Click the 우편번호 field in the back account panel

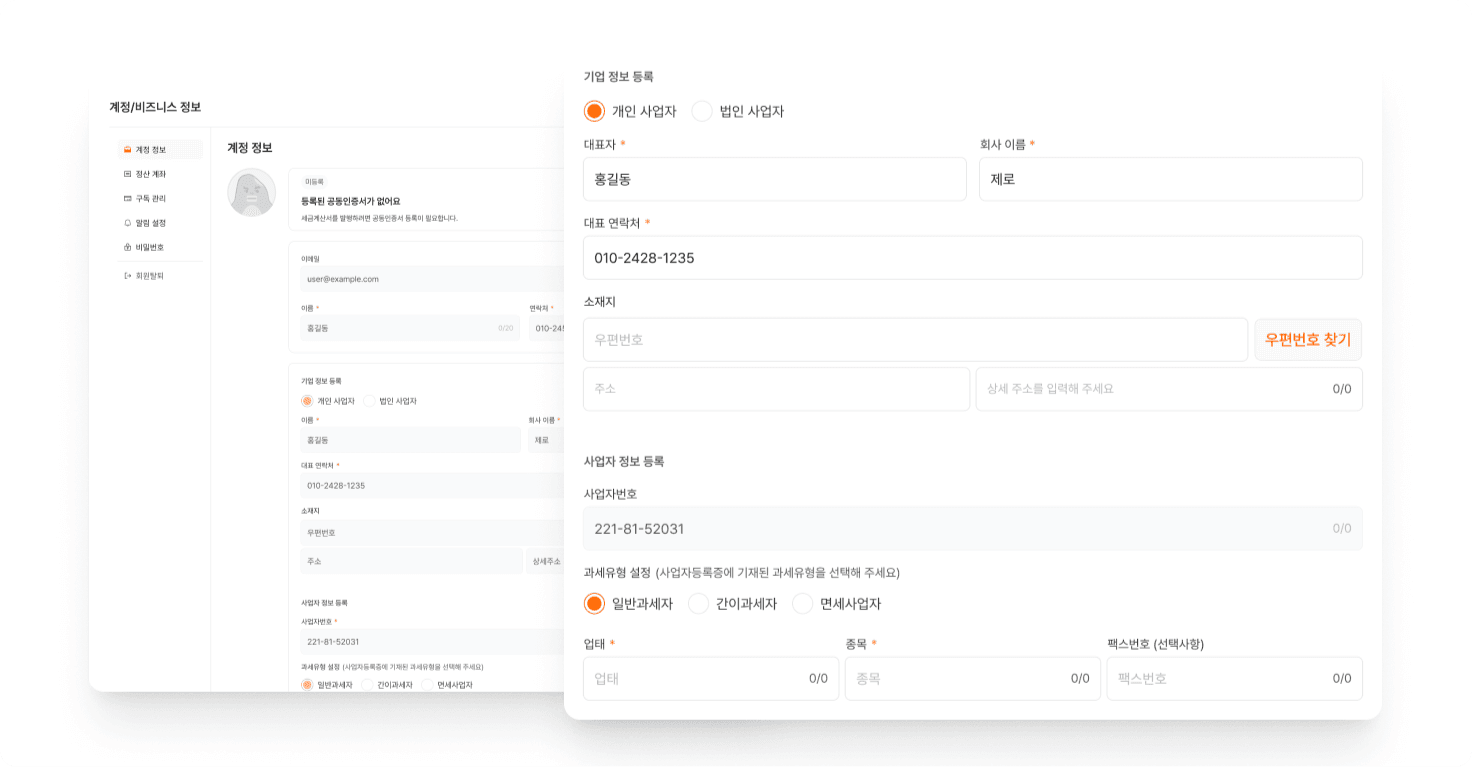(x=433, y=533)
